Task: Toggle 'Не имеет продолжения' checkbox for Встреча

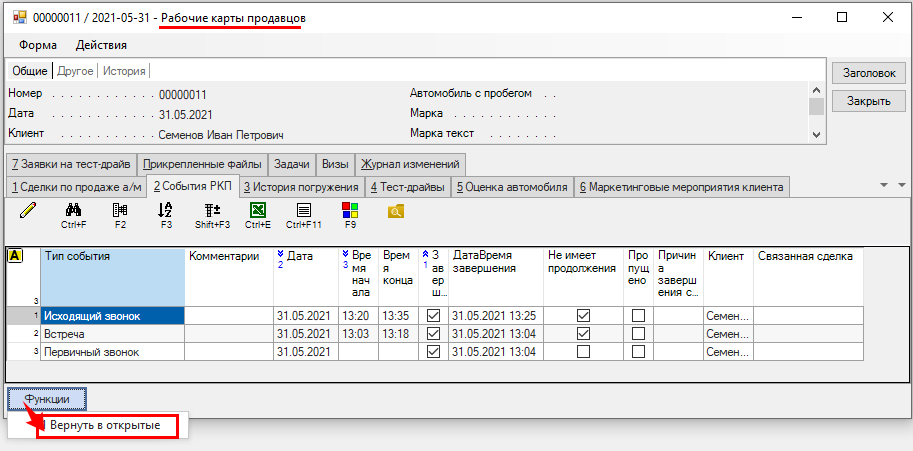Action: coord(584,334)
